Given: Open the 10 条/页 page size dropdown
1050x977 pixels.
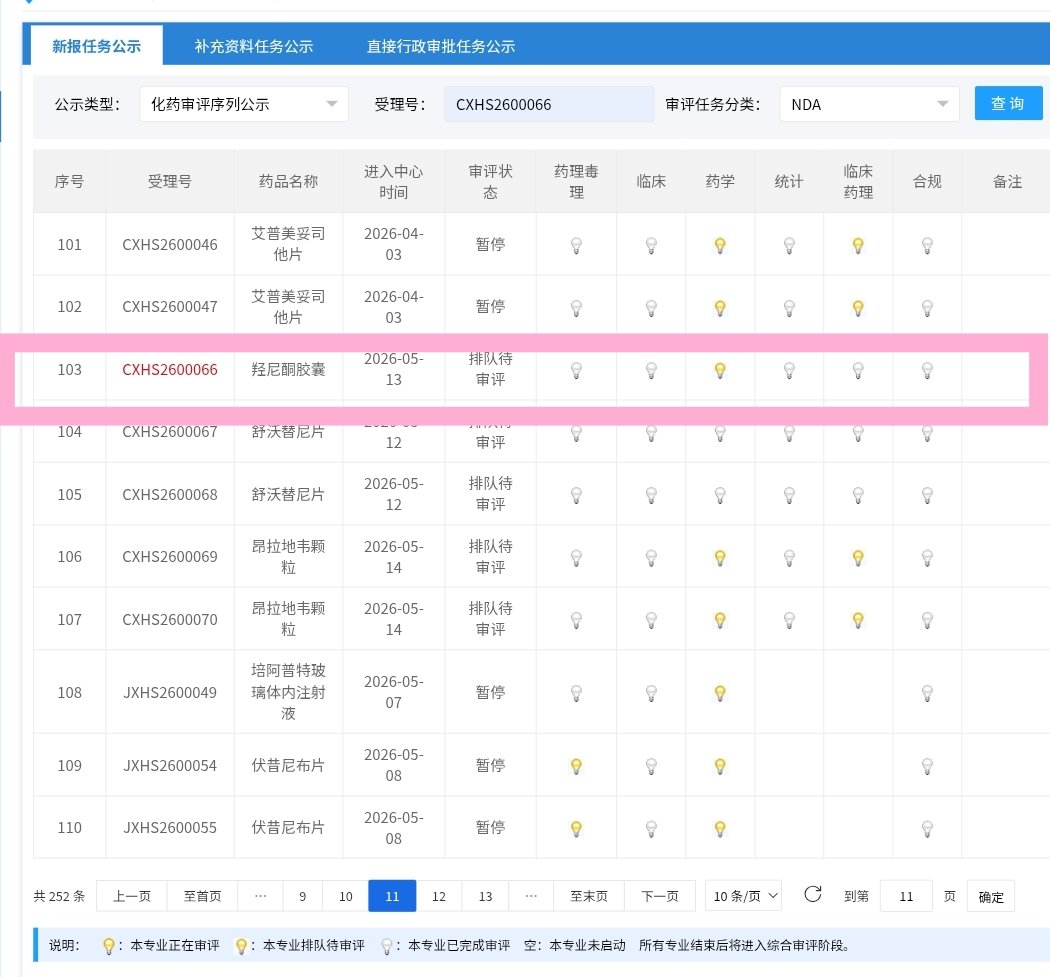Looking at the screenshot, I should click(743, 896).
